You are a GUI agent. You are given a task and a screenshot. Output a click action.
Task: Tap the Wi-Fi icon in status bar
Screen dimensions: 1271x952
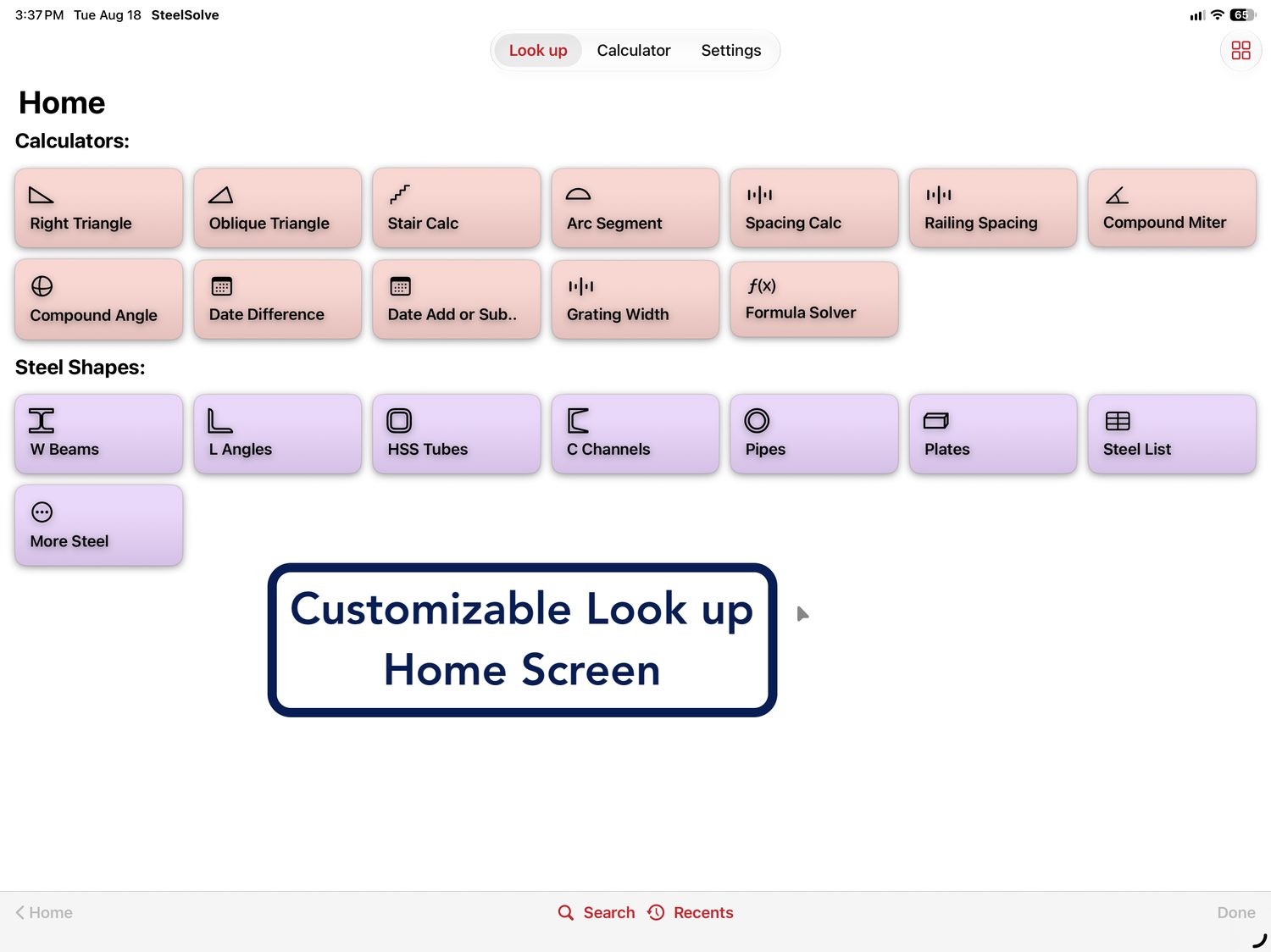1218,15
